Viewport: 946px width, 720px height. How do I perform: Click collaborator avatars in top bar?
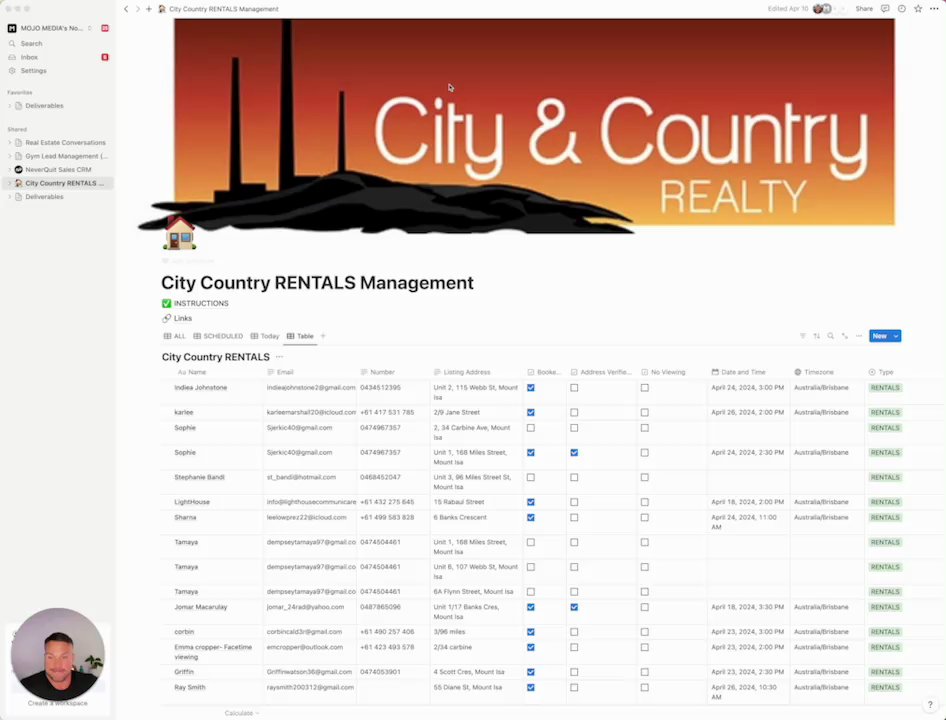(822, 8)
